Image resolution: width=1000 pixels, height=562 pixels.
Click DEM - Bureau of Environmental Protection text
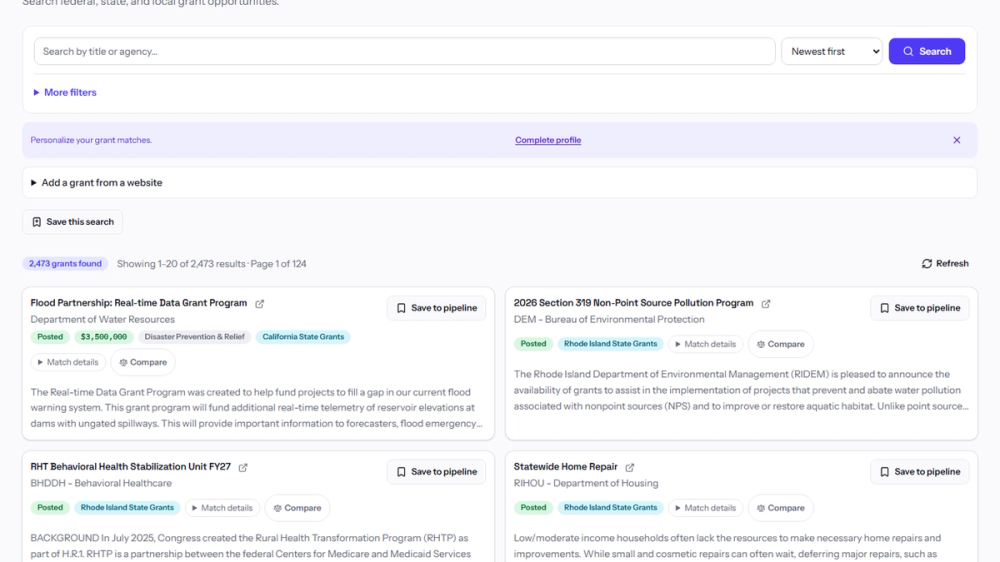(609, 320)
